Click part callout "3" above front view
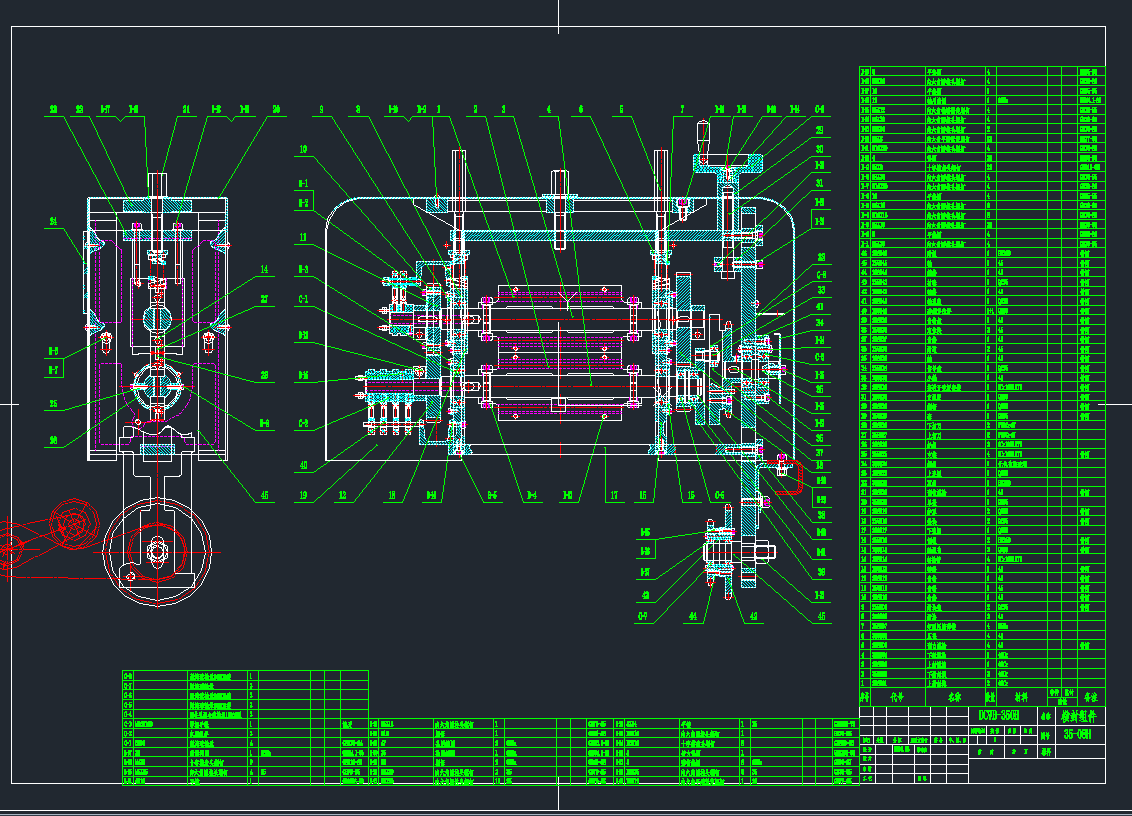This screenshot has width=1132, height=816. tap(504, 110)
